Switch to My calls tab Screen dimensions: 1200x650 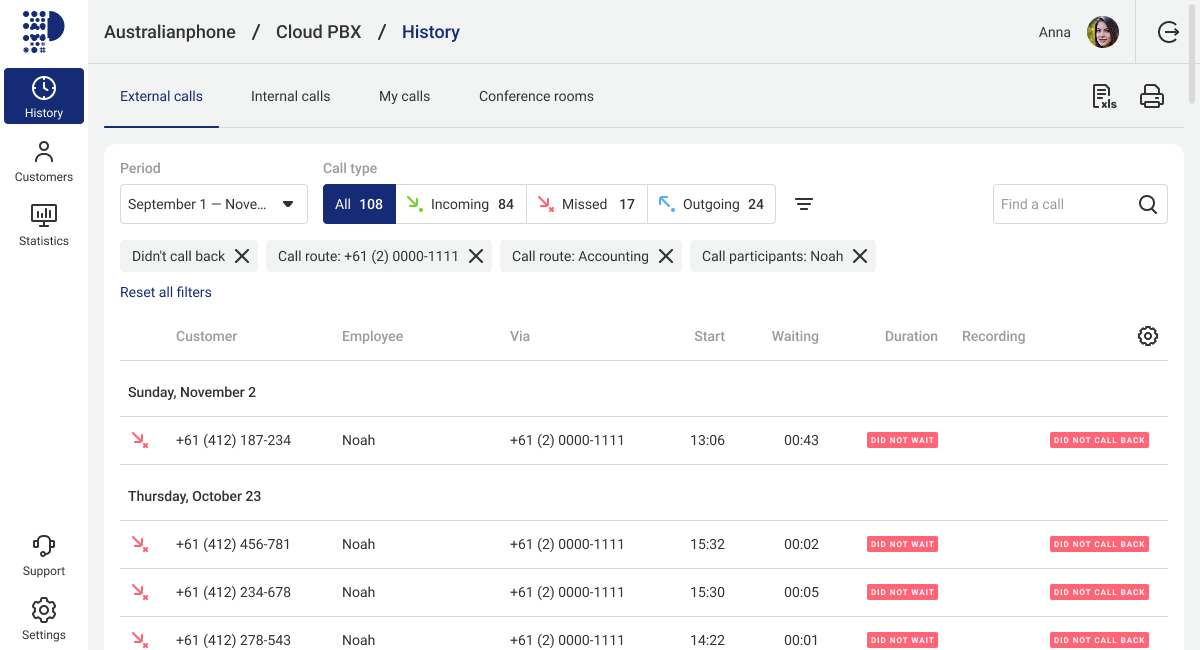(404, 96)
